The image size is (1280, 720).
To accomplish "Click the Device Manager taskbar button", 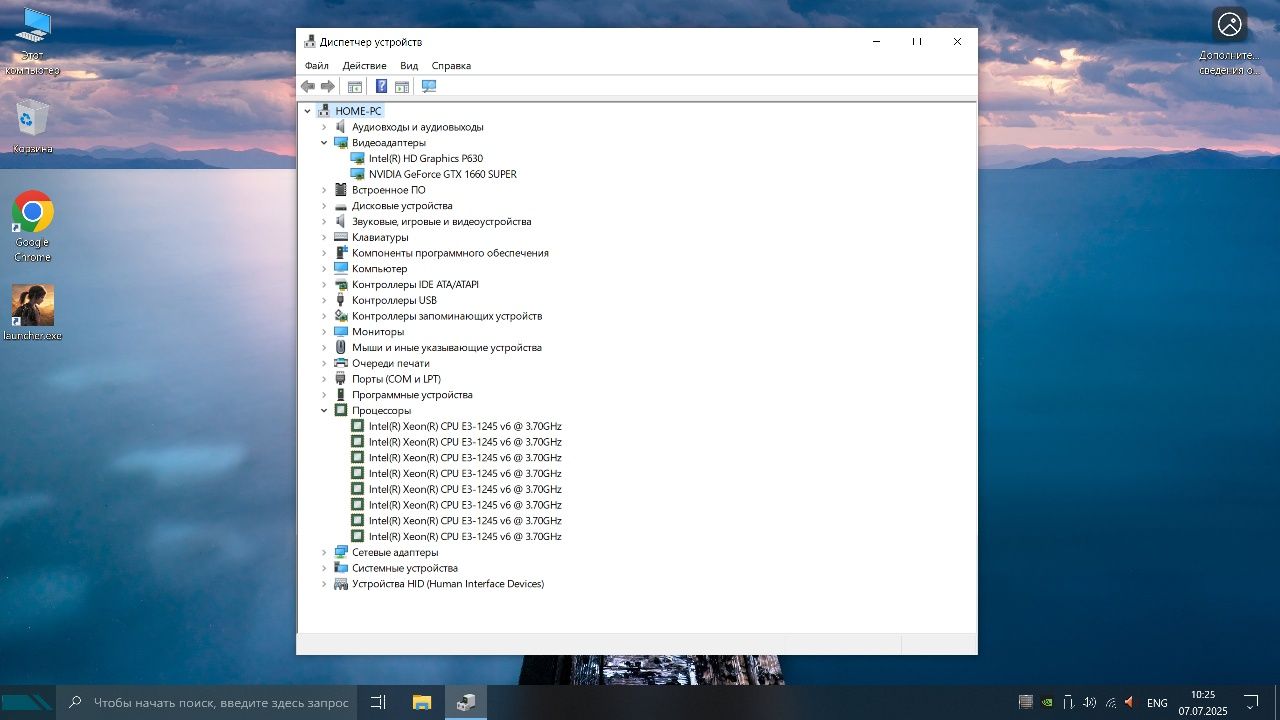I will (x=466, y=702).
